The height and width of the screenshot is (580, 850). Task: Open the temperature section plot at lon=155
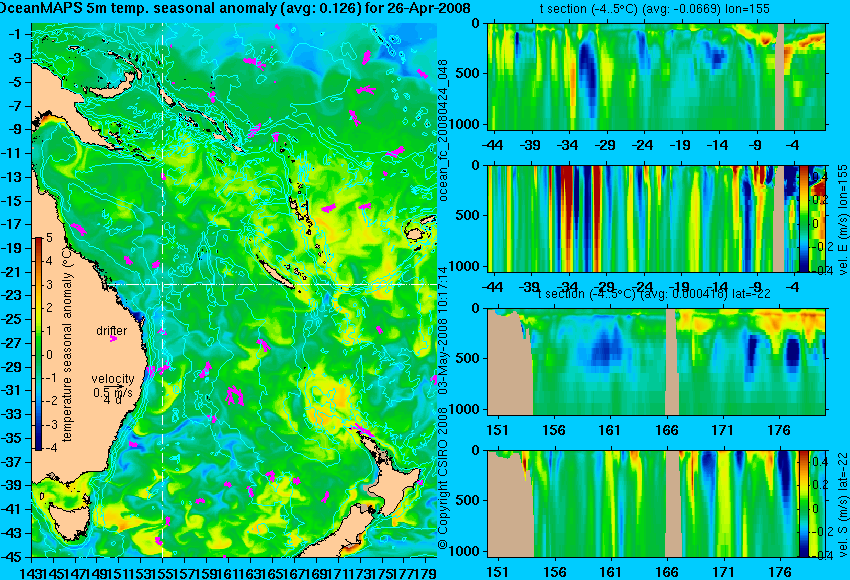pos(657,76)
